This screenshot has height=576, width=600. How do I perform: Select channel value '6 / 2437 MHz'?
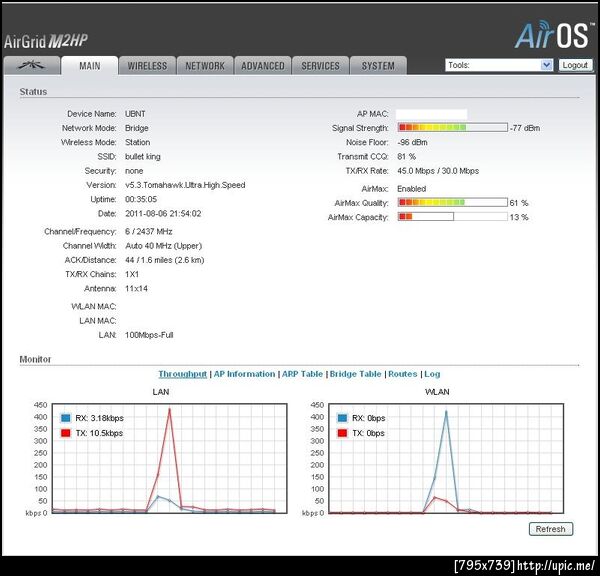pyautogui.click(x=148, y=232)
